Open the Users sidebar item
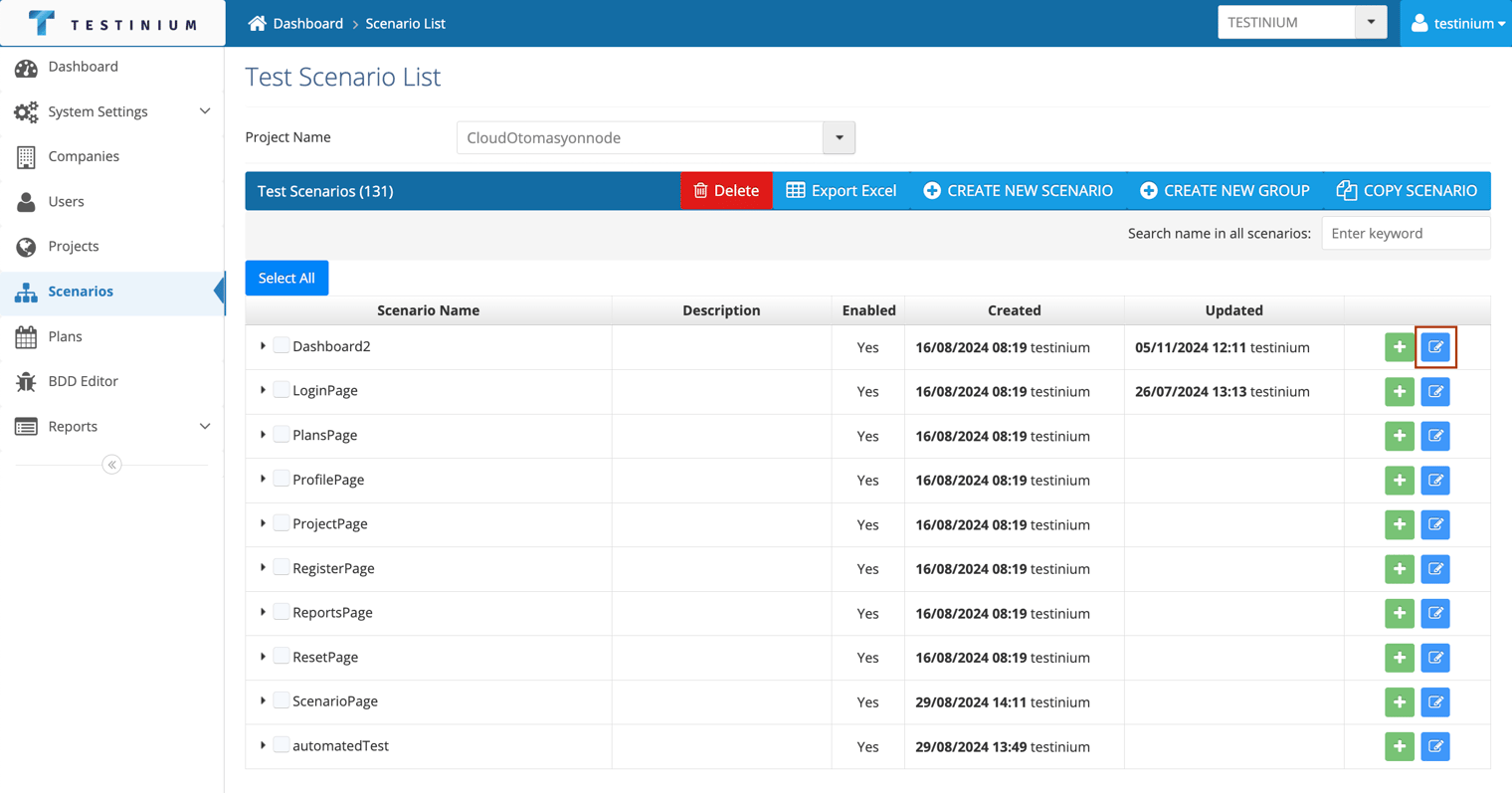This screenshot has height=793, width=1512. (112, 201)
